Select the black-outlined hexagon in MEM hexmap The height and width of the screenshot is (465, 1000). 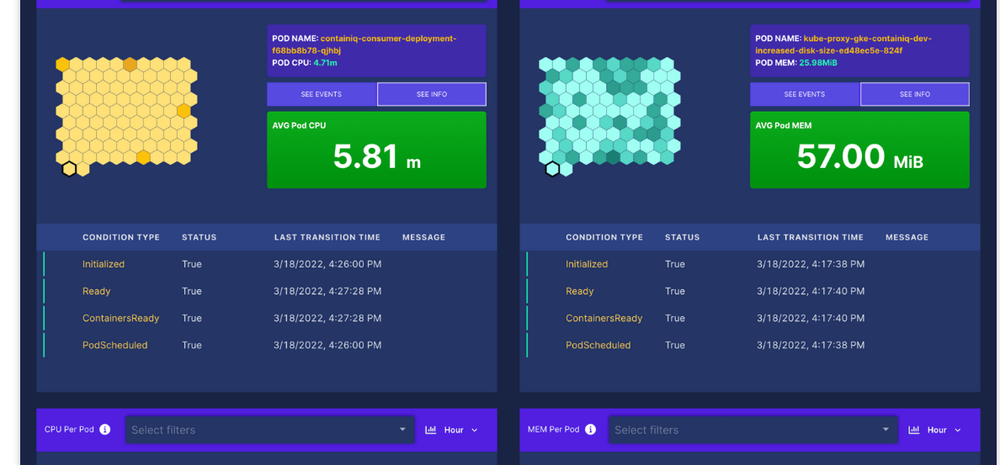(552, 169)
